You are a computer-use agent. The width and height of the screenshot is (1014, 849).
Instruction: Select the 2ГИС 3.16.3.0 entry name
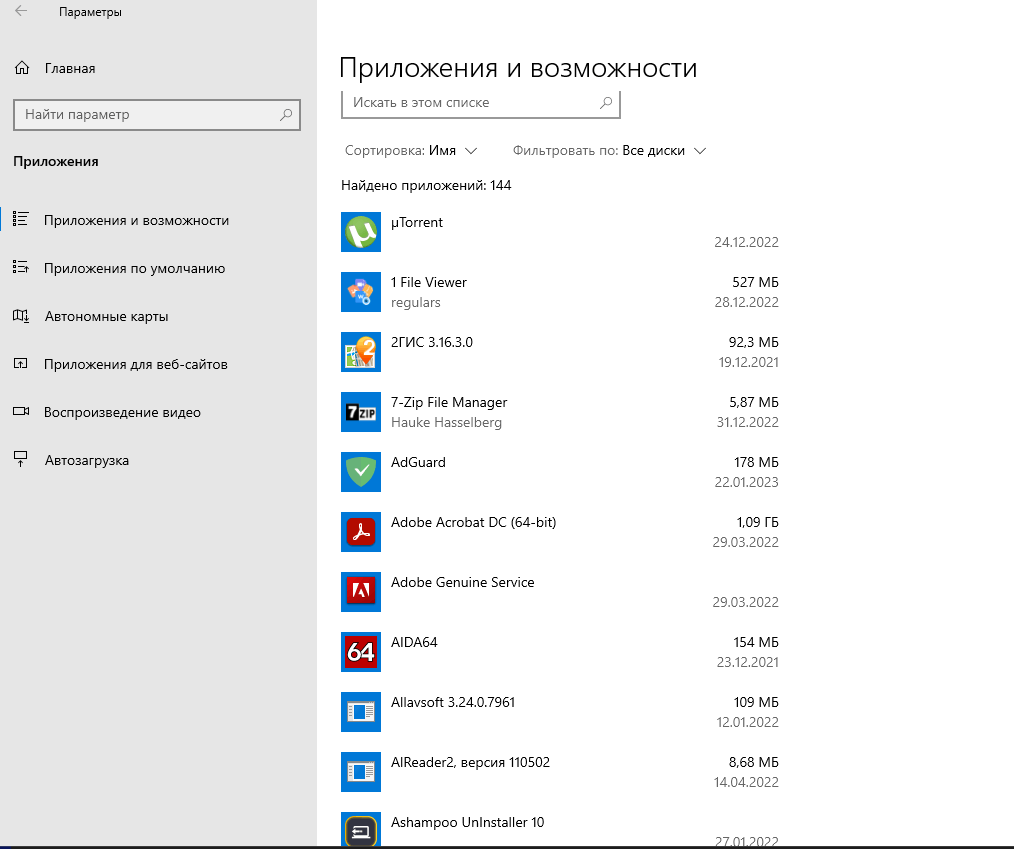(x=432, y=343)
